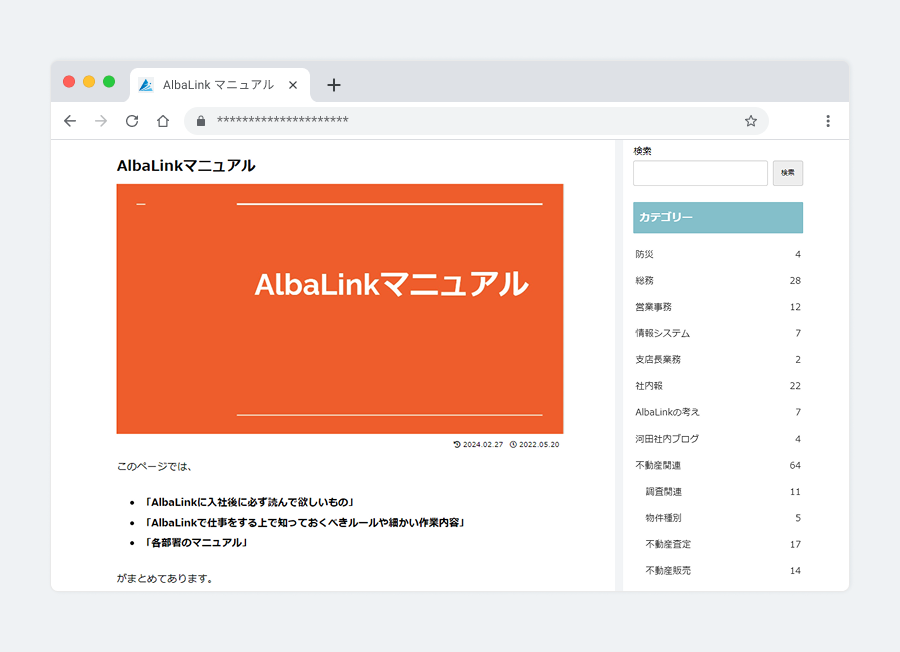Click the sidebar search text box
The image size is (900, 652).
tap(700, 173)
